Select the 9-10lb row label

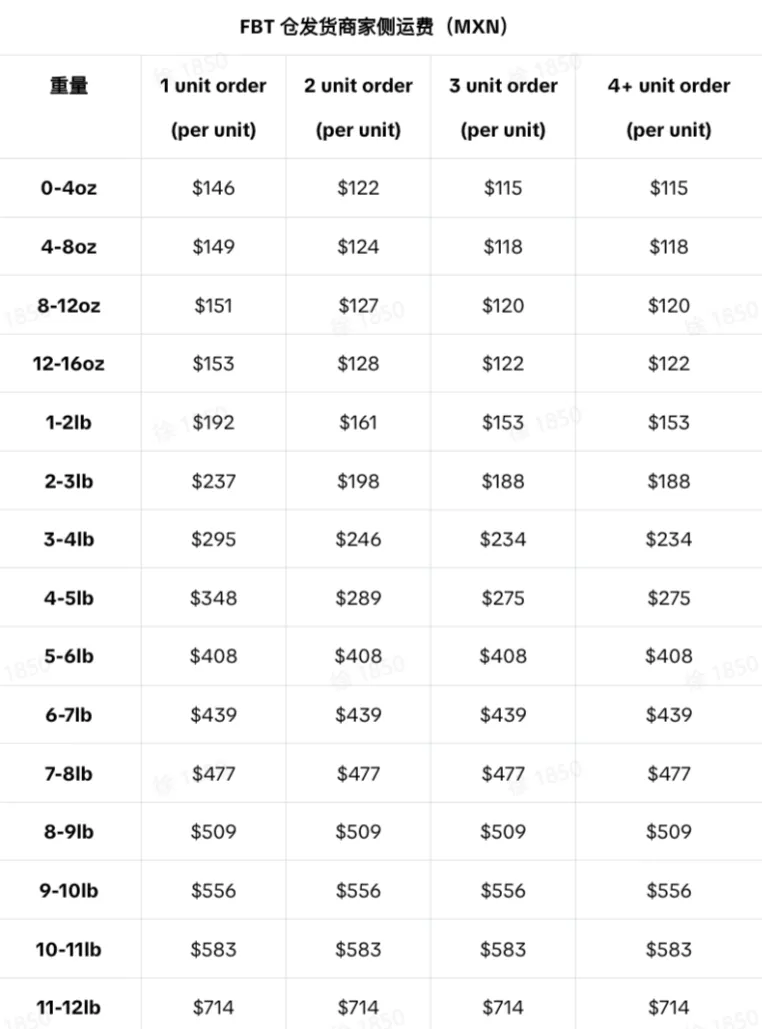pos(69,891)
